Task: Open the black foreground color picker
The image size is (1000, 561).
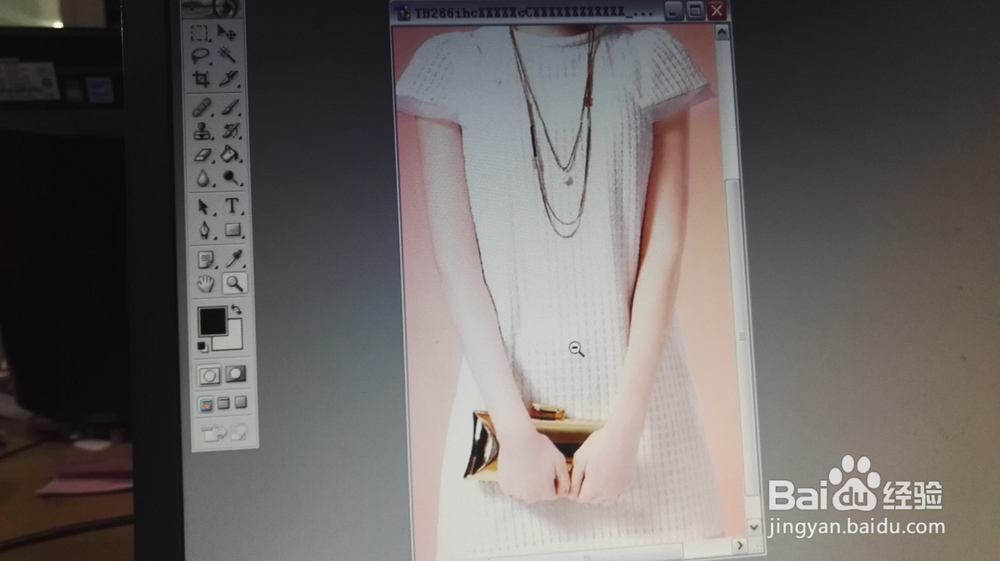Action: (x=212, y=321)
